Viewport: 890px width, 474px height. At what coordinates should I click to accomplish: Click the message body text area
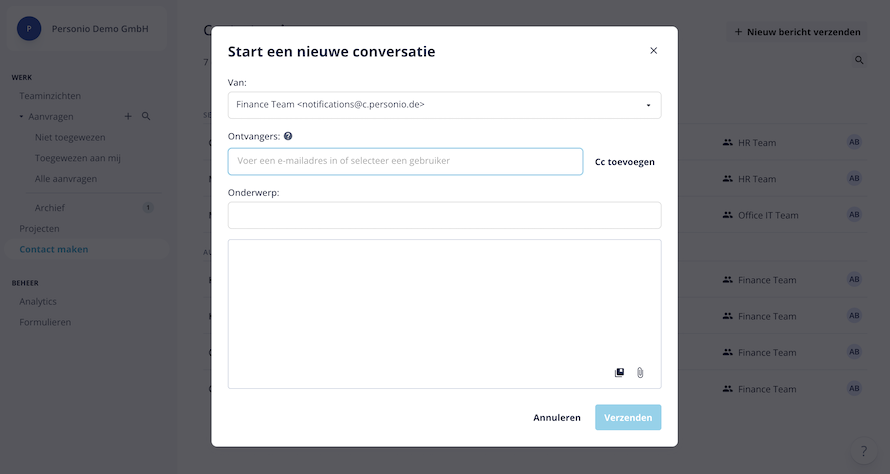444,300
